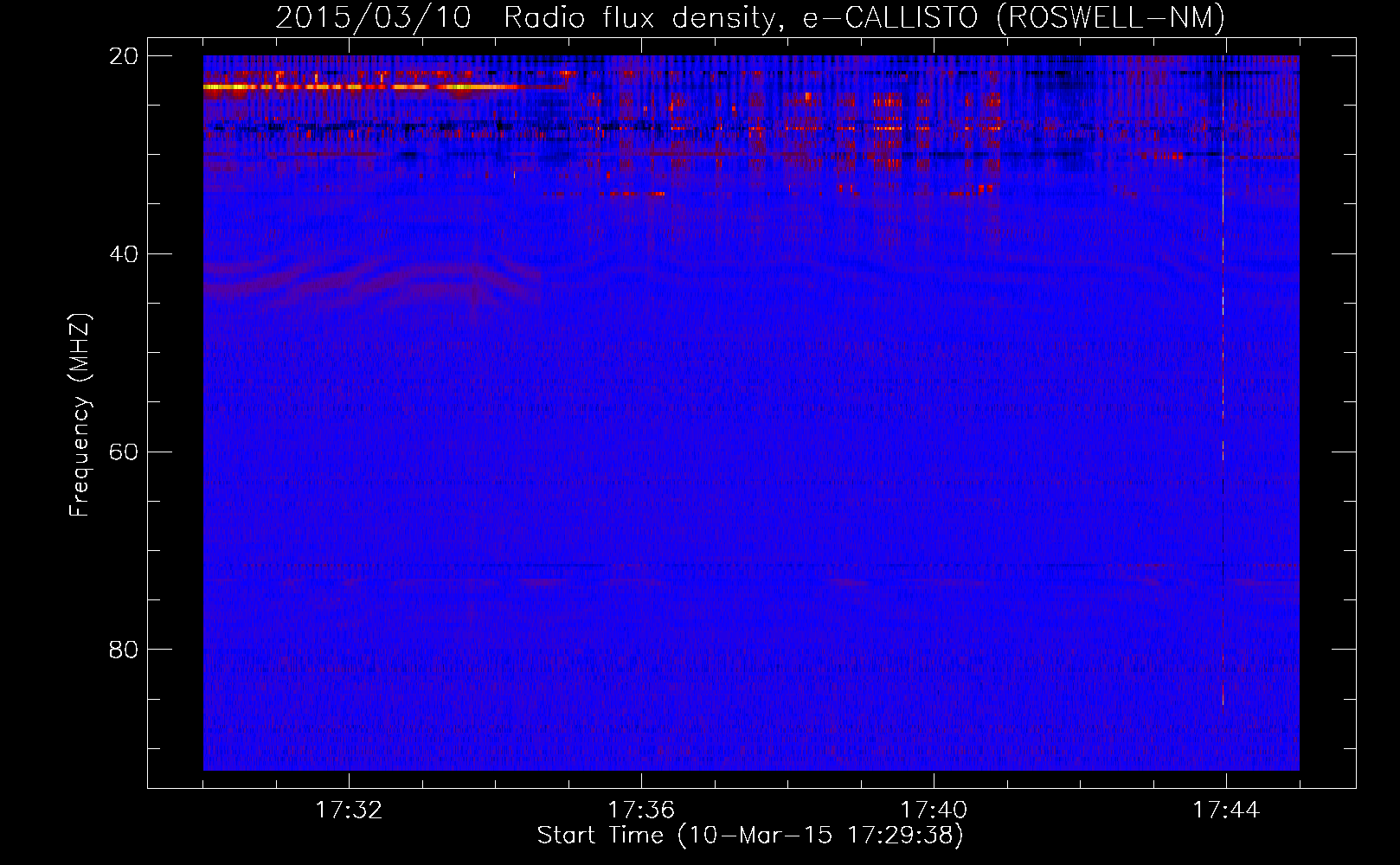Click the 17:44 time tick label

click(1226, 811)
